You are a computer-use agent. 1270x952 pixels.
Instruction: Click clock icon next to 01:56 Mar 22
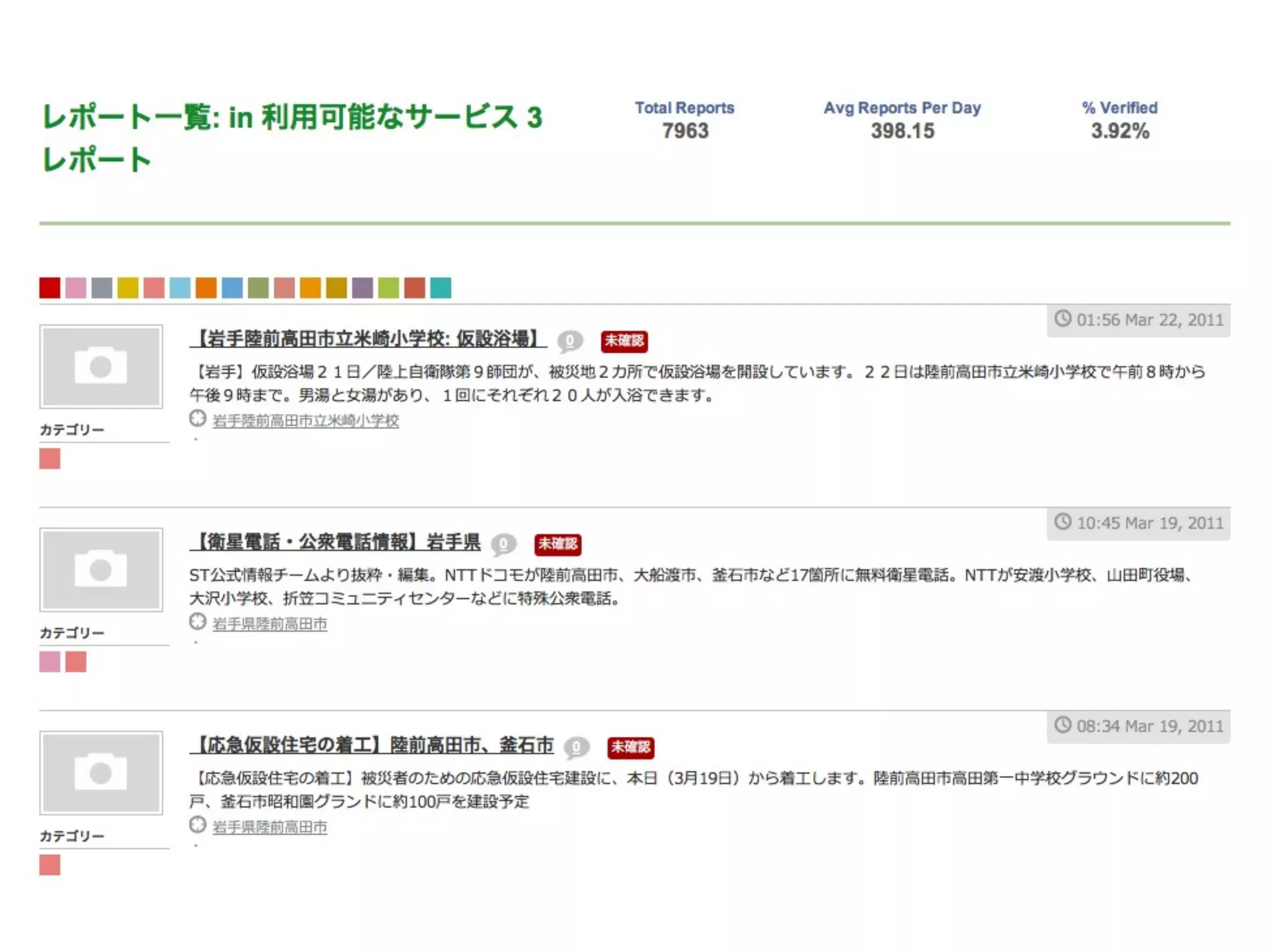pyautogui.click(x=1063, y=319)
